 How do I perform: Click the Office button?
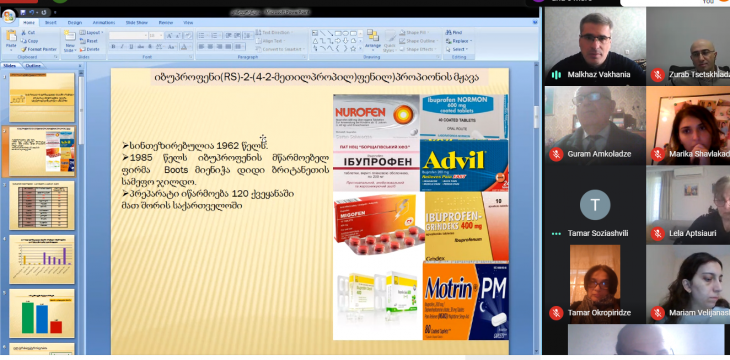8,17
